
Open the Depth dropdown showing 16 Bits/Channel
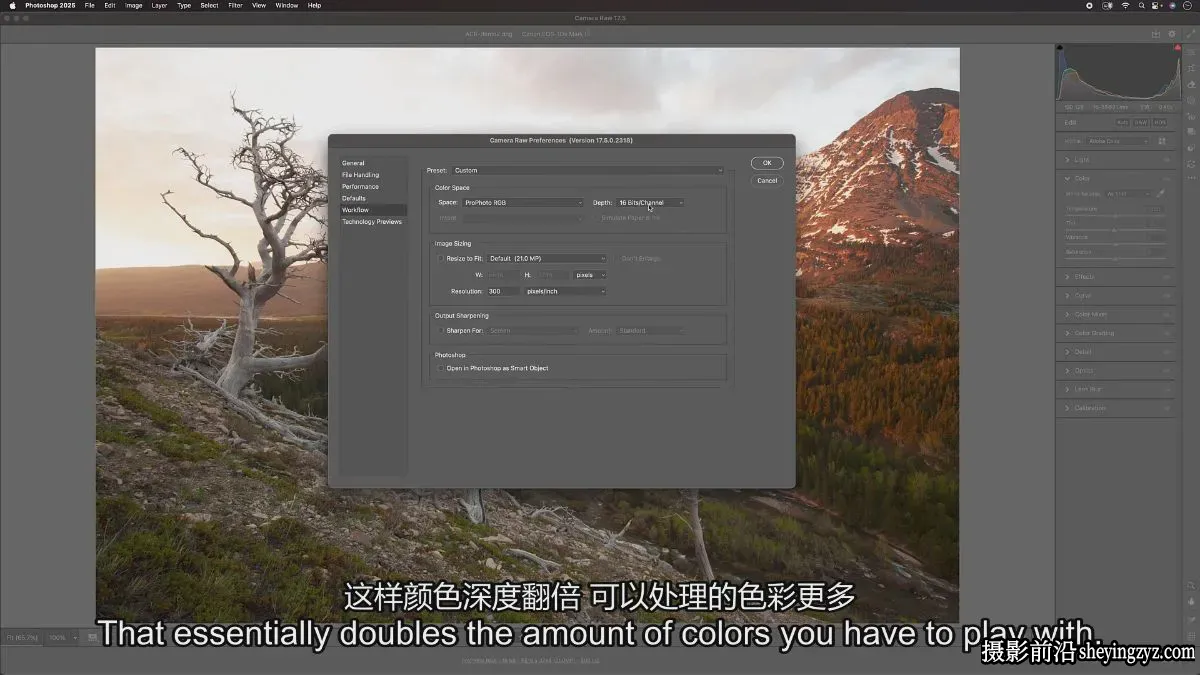coord(650,203)
